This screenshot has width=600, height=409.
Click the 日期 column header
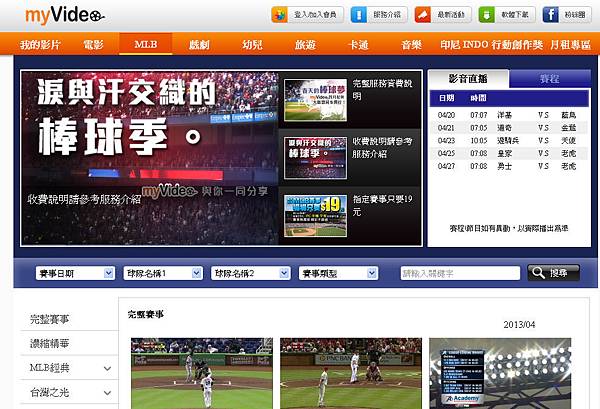[x=446, y=98]
